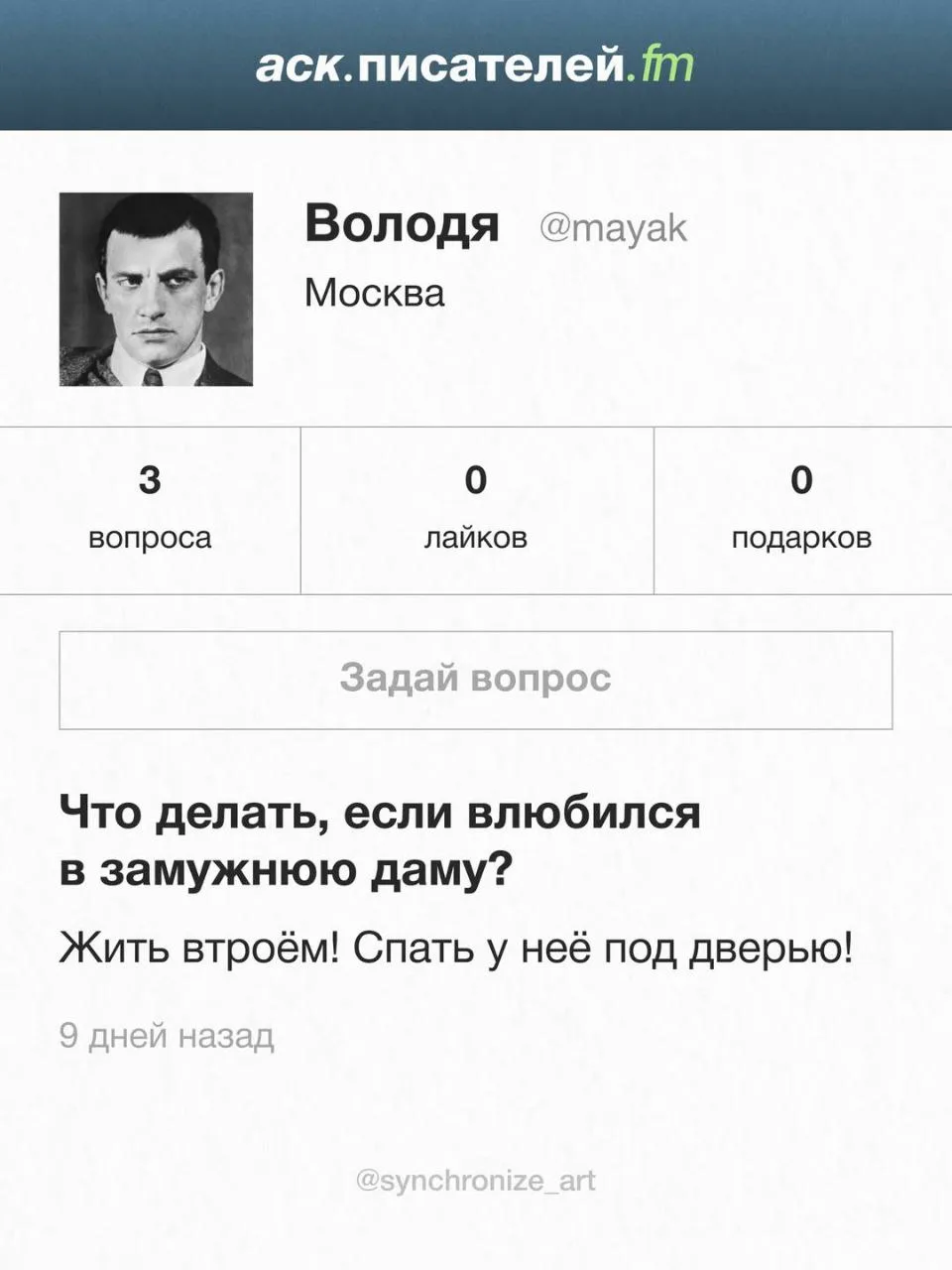Click the answer text "Жить втроём!"
Image resolution: width=952 pixels, height=1270 pixels.
[x=199, y=949]
